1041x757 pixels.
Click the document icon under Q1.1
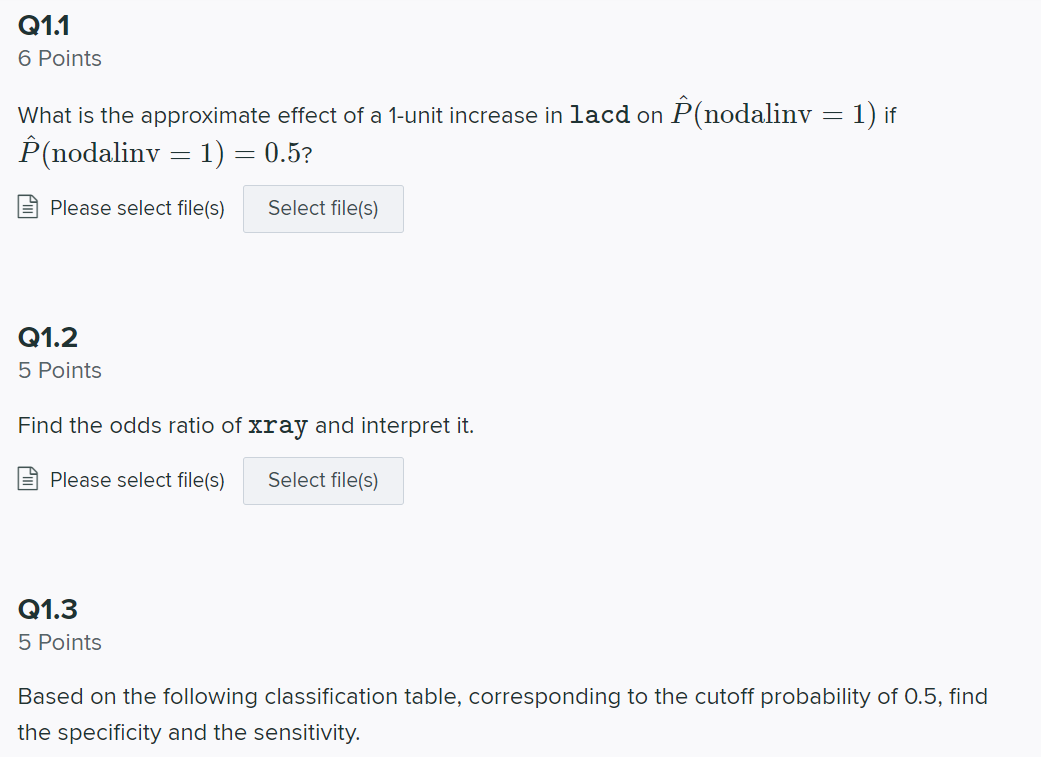(28, 207)
